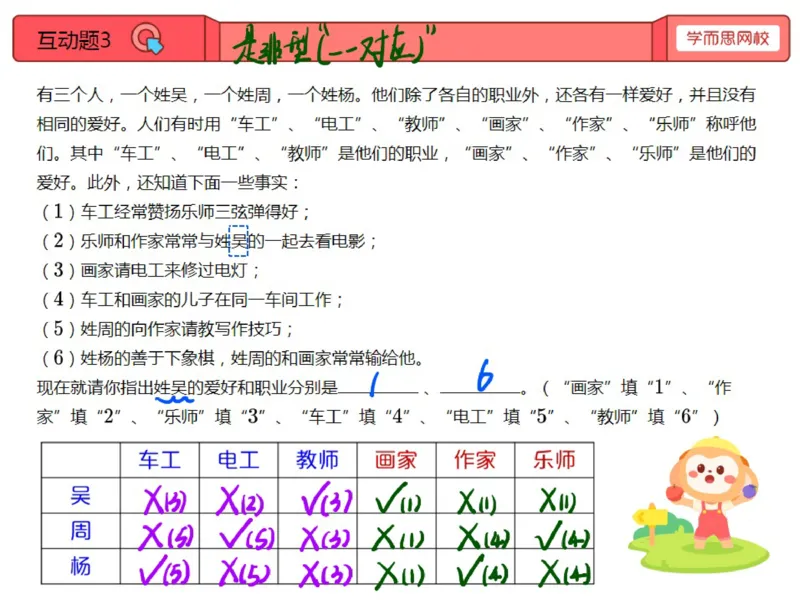Click clue (3) 画家请电工来修过电灯
Image resolution: width=800 pixels, height=600 pixels.
pos(151,270)
